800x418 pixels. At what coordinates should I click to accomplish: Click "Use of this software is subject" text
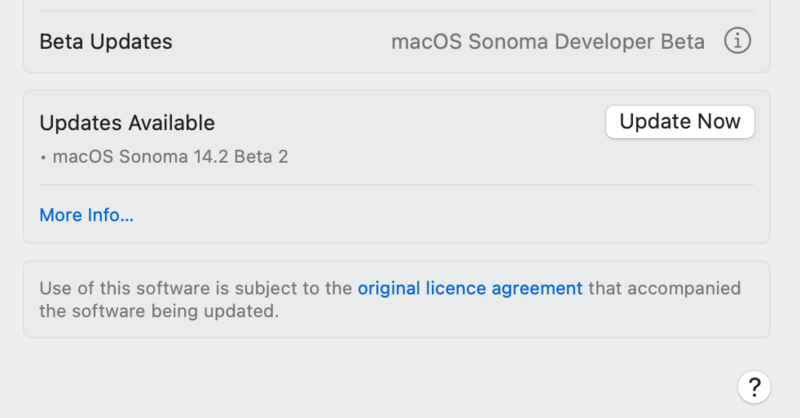[x=160, y=288]
